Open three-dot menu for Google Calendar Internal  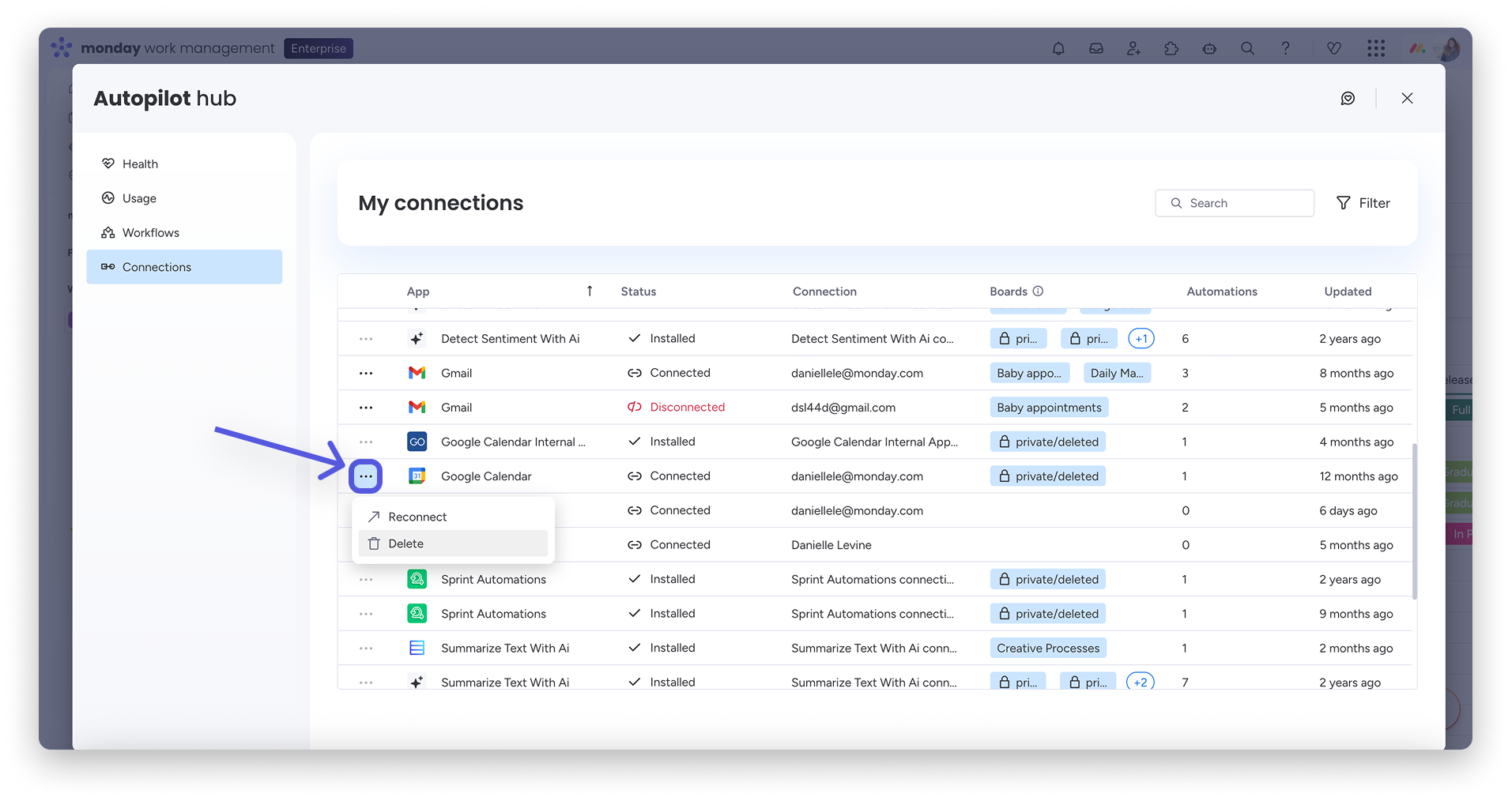pos(366,442)
